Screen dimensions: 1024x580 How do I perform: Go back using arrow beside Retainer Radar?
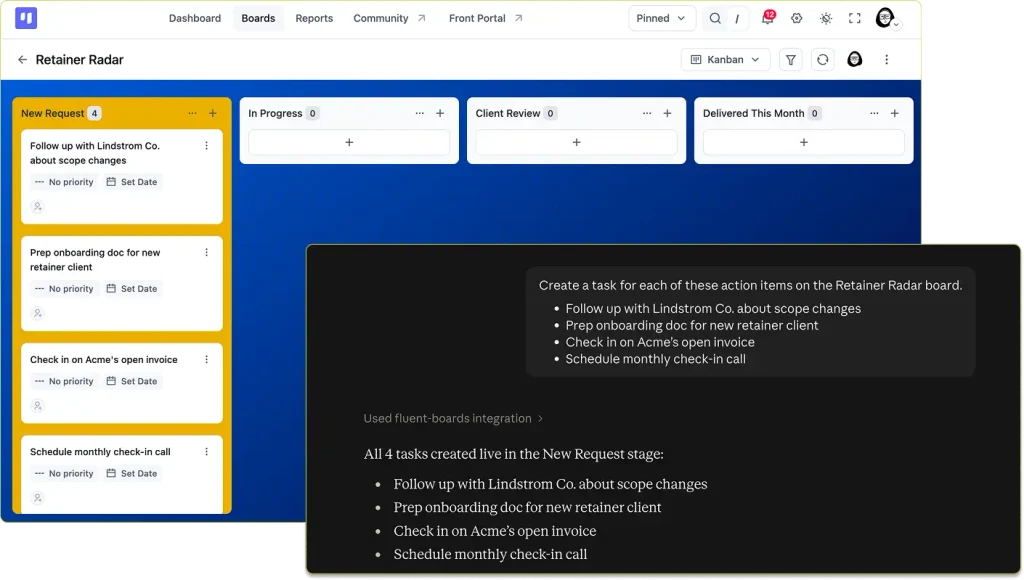(x=23, y=59)
